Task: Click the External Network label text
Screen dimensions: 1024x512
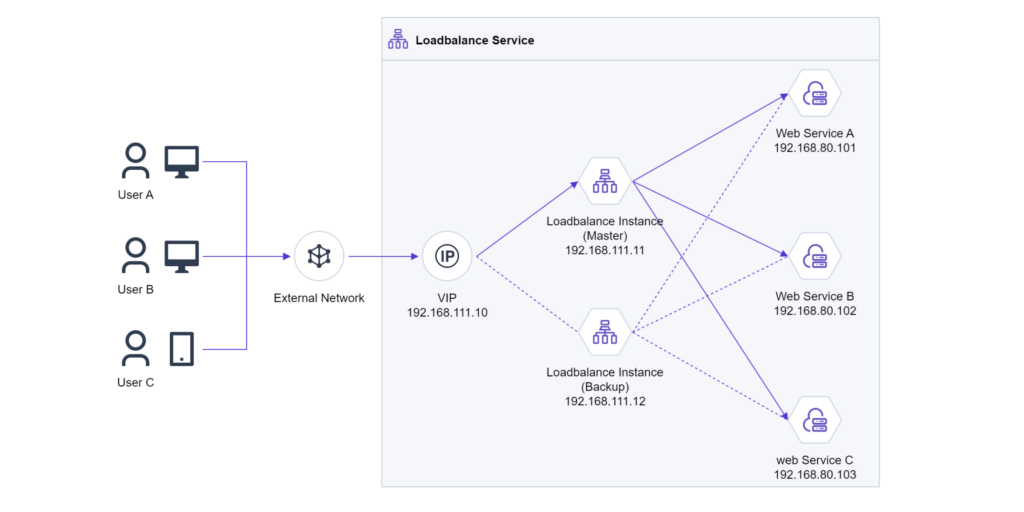Action: click(319, 298)
